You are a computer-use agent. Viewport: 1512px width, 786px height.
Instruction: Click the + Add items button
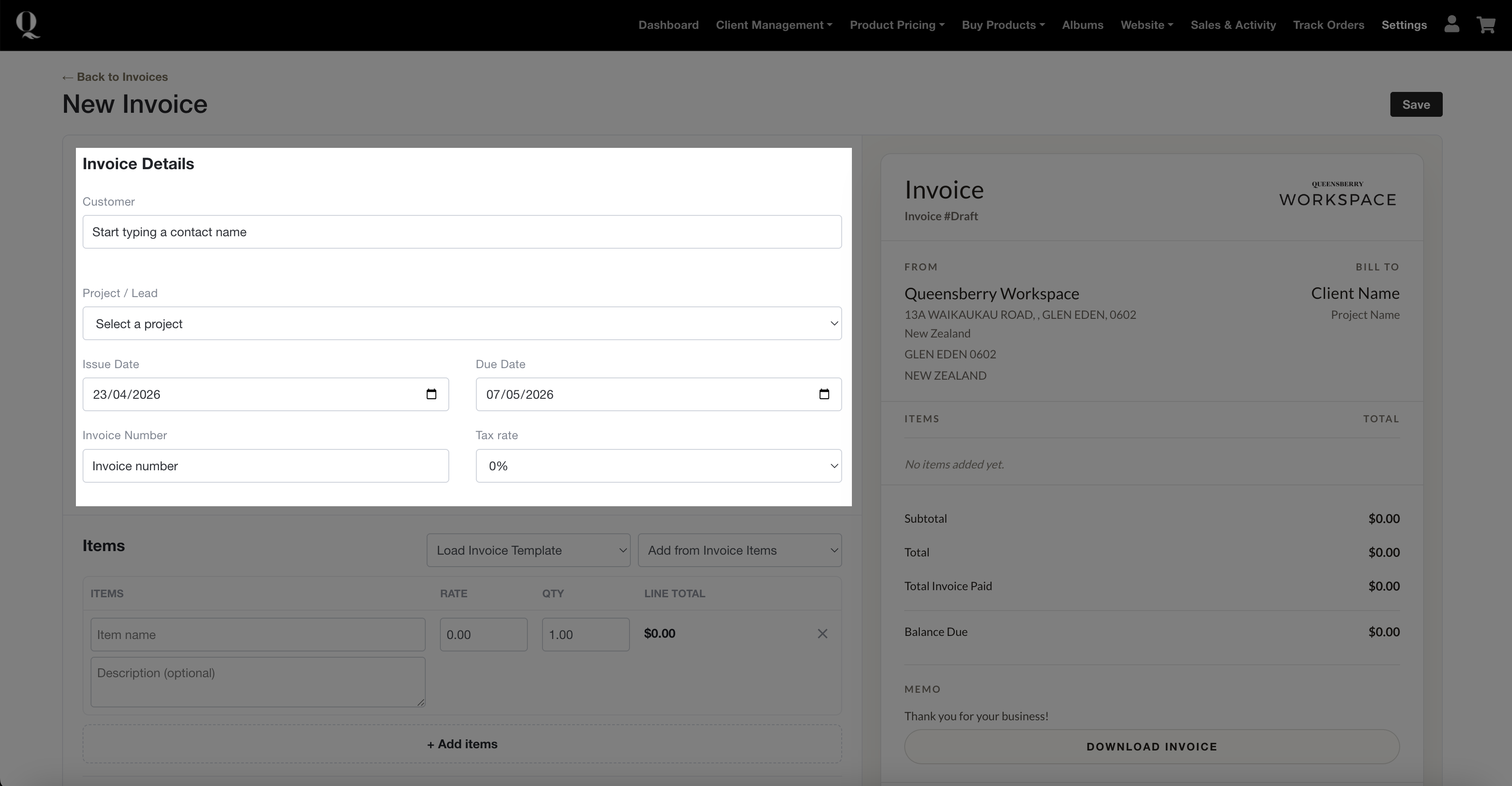point(462,744)
